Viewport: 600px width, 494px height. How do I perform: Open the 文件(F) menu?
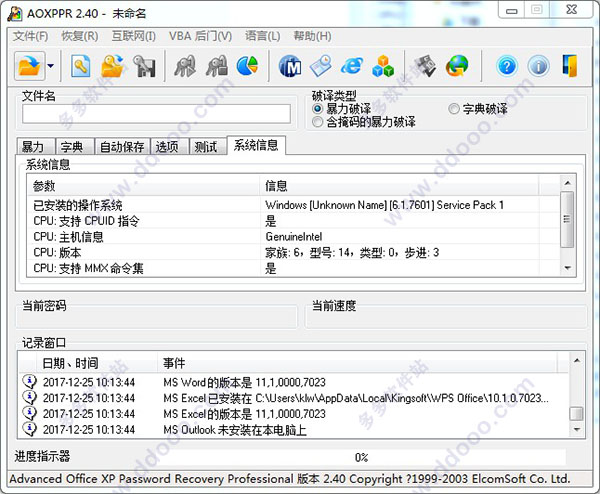pyautogui.click(x=31, y=36)
